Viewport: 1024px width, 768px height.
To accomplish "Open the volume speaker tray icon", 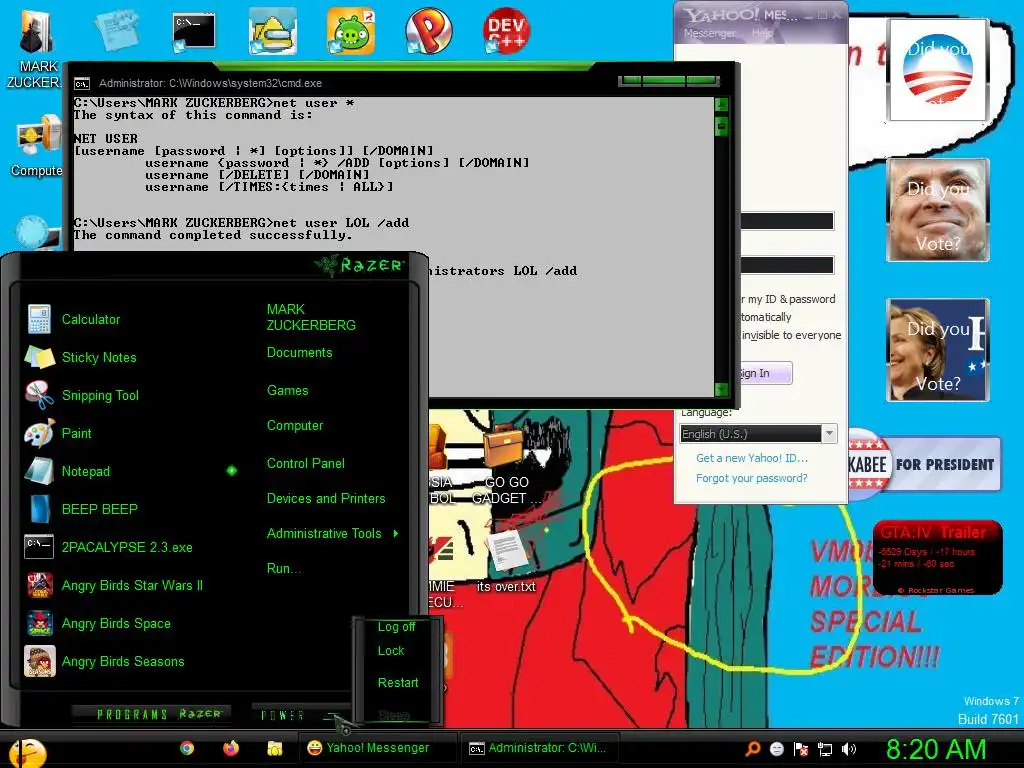I will point(849,749).
